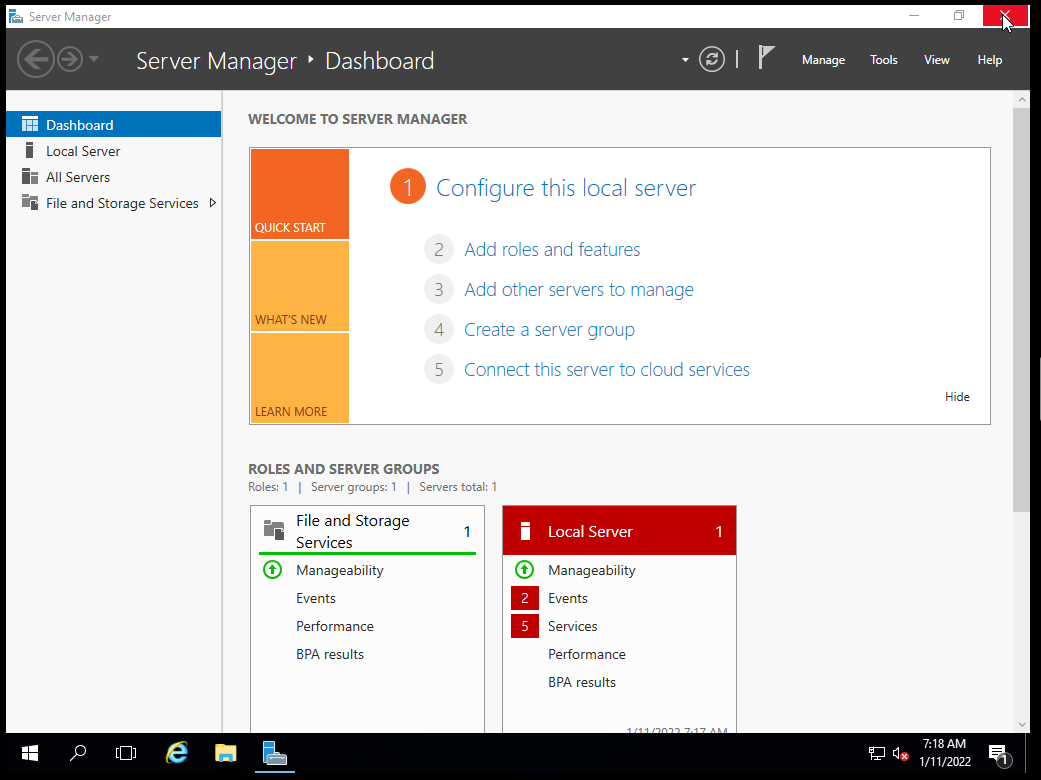
Task: Open Services in Local Server tile
Action: click(572, 626)
